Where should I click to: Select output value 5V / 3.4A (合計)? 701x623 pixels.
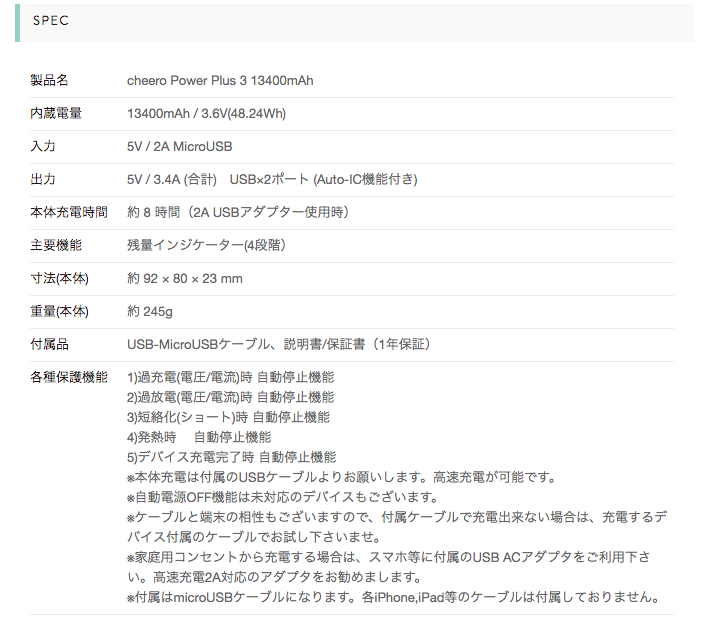(172, 179)
